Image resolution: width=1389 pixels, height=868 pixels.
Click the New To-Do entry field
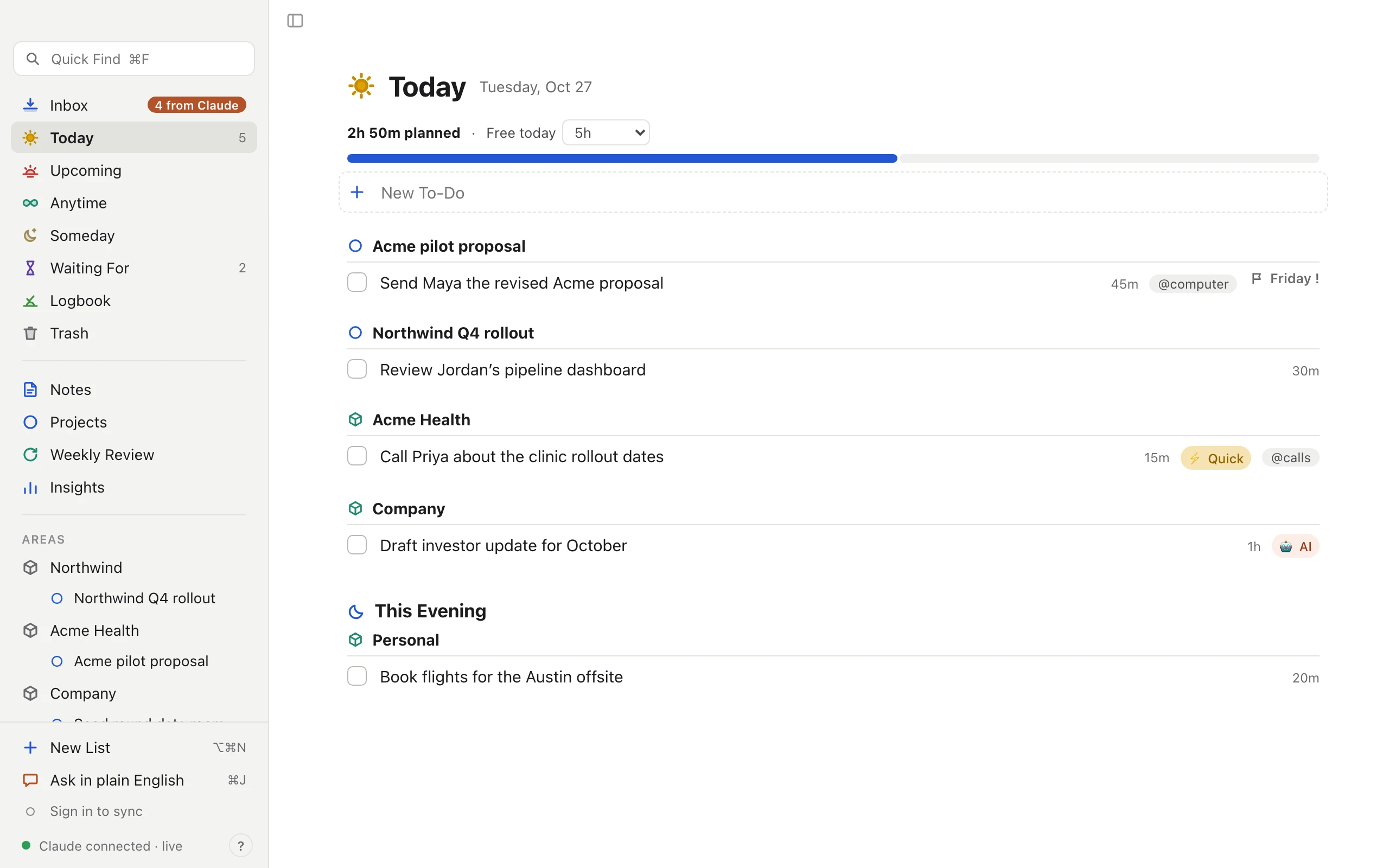coord(833,192)
